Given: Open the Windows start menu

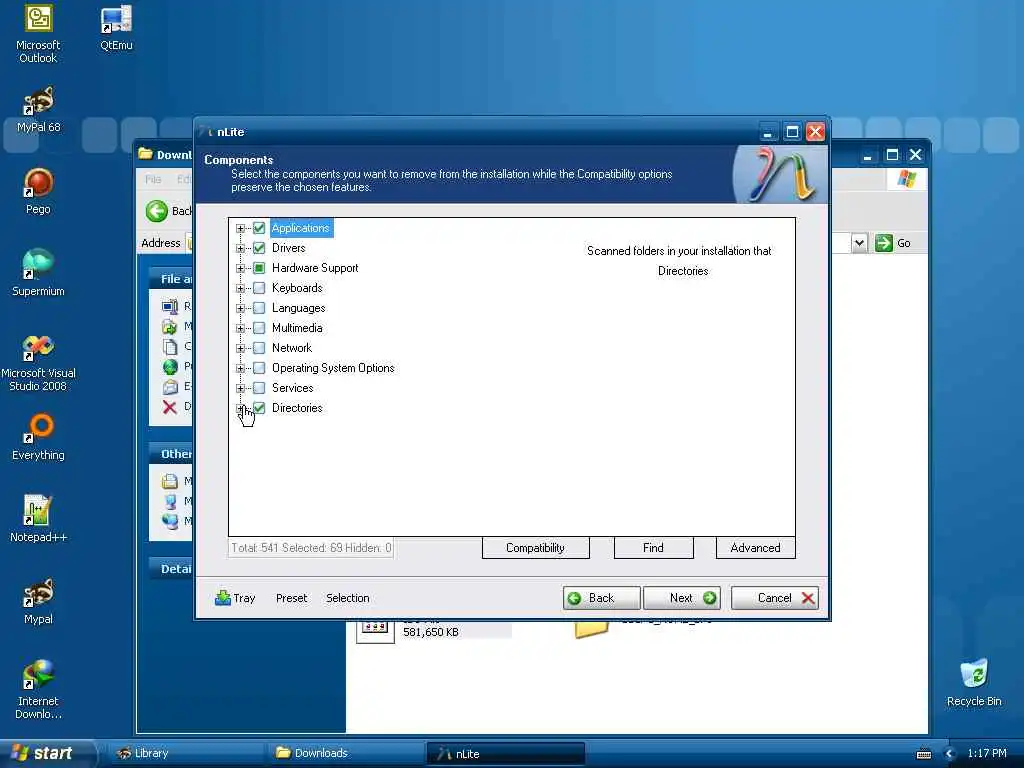Looking at the screenshot, I should (x=46, y=754).
